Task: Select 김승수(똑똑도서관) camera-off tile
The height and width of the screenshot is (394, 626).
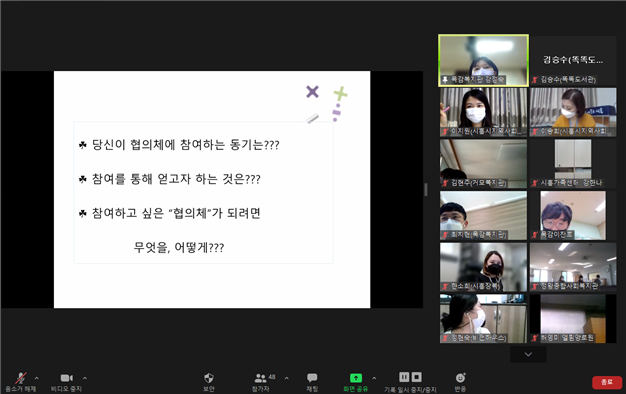Action: tap(573, 60)
